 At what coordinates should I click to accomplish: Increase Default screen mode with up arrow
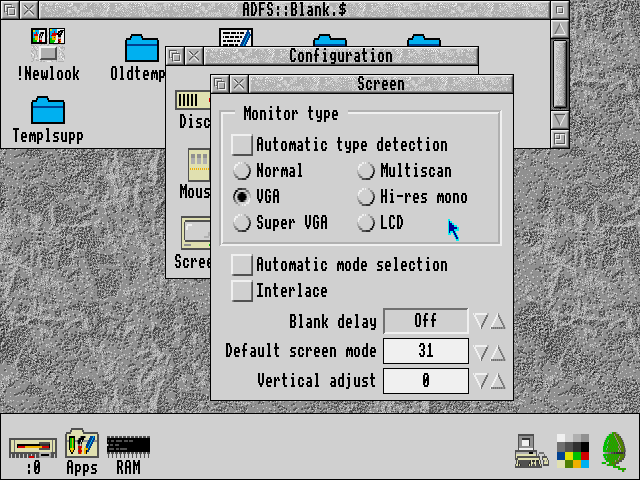pyautogui.click(x=498, y=351)
